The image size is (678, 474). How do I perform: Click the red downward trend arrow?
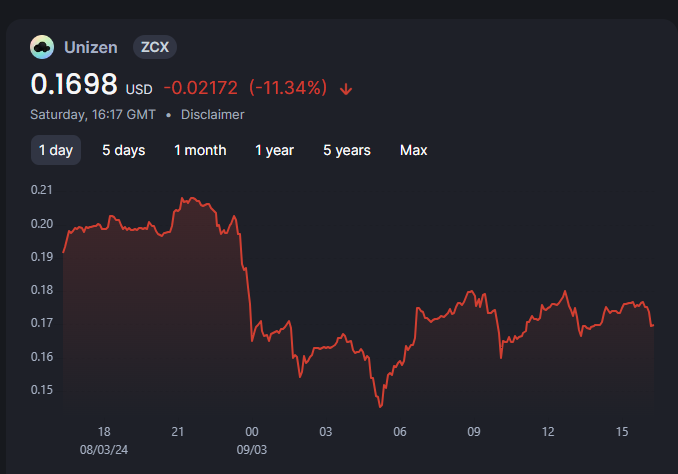click(x=346, y=88)
